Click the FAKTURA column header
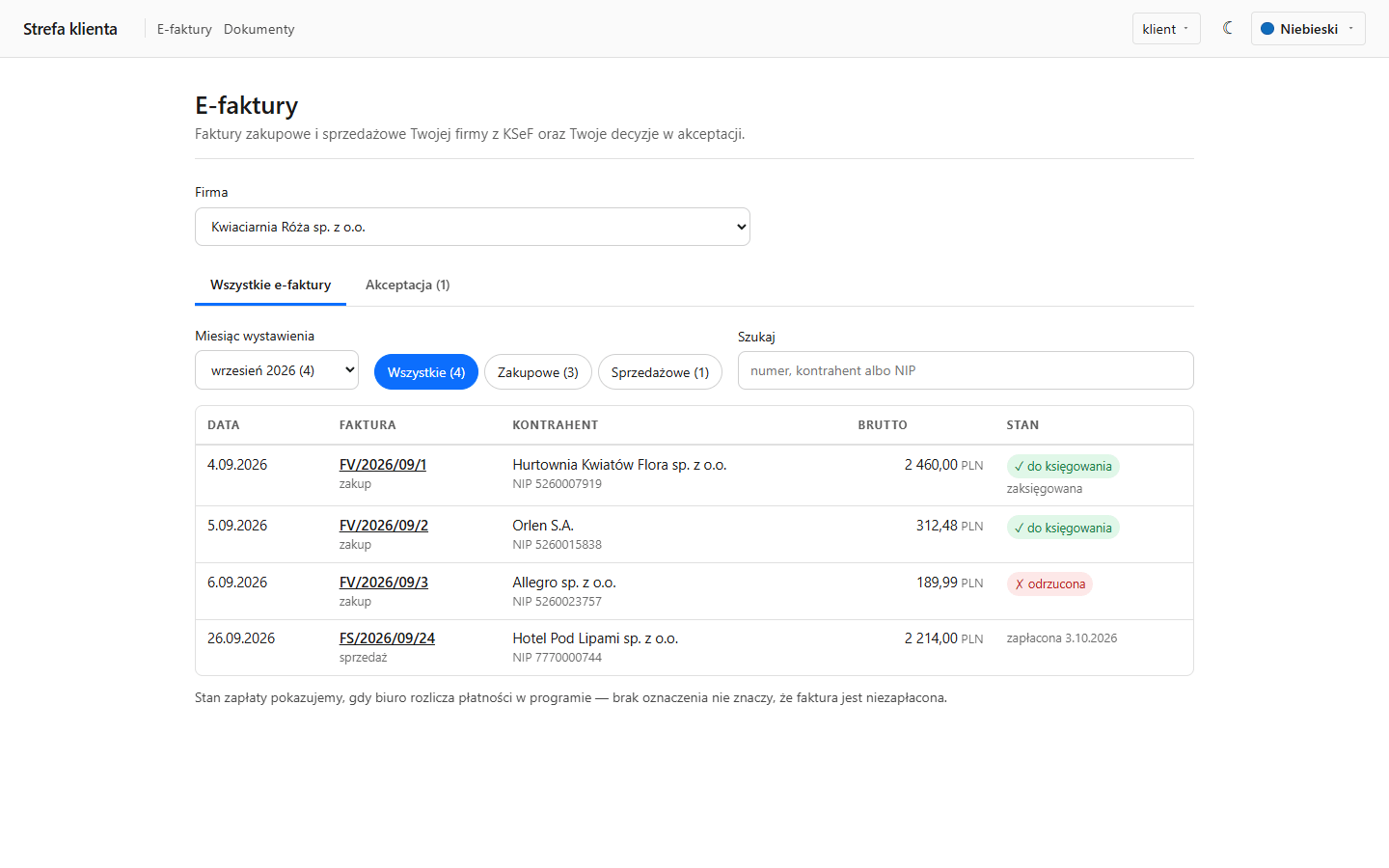1389x868 pixels. point(368,425)
